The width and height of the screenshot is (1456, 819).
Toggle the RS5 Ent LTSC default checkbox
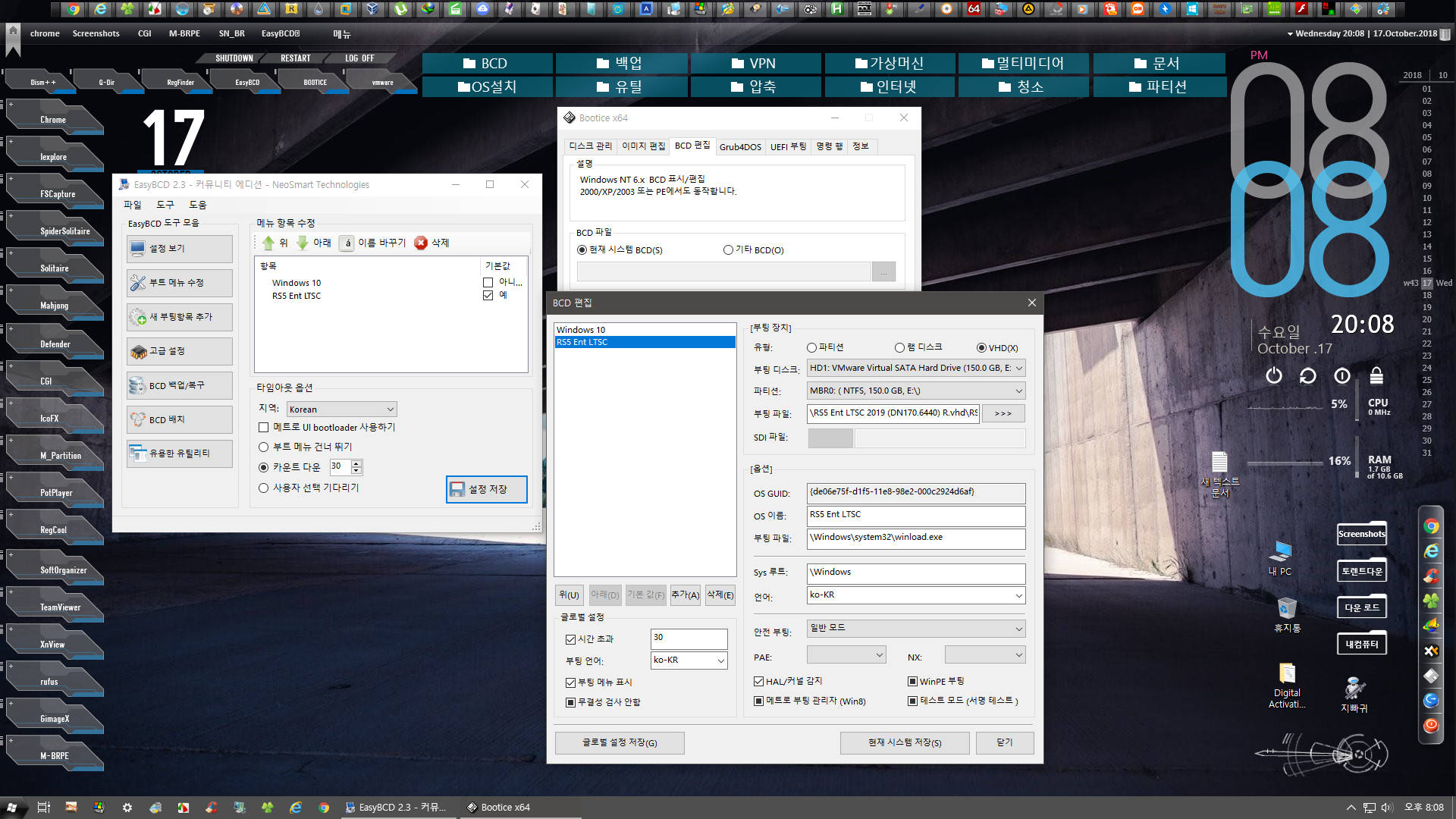point(488,295)
